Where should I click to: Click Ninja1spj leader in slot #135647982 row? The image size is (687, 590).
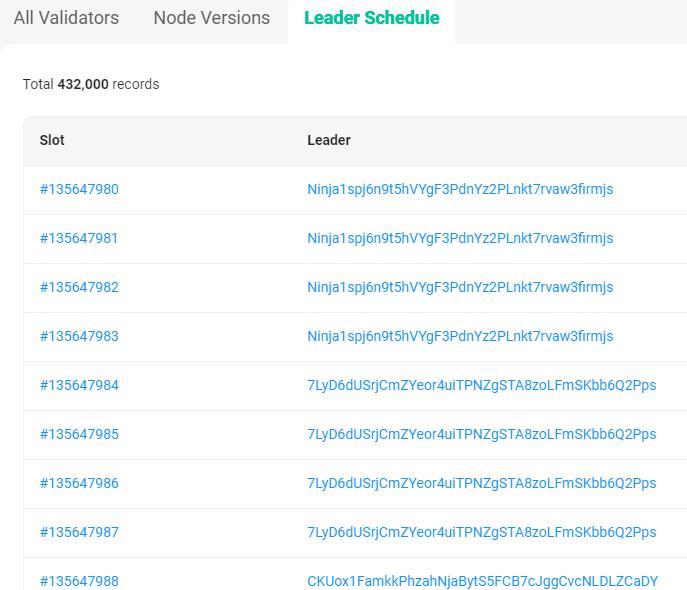460,287
